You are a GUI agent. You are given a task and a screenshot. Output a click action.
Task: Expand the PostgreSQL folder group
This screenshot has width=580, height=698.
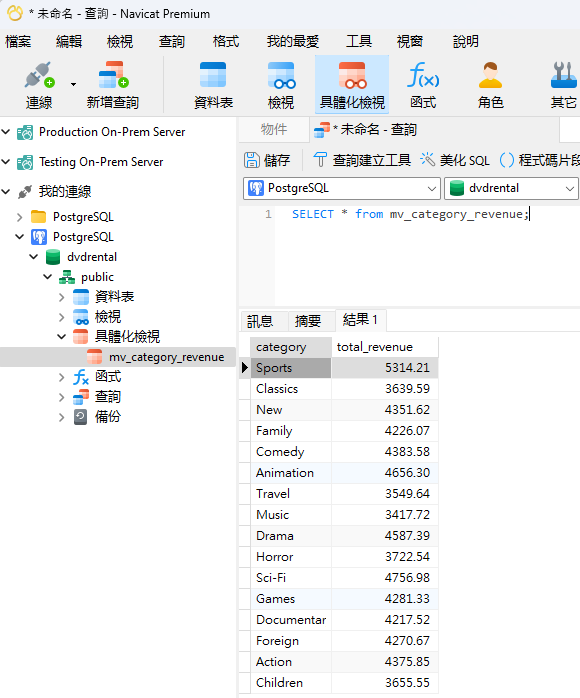point(20,217)
